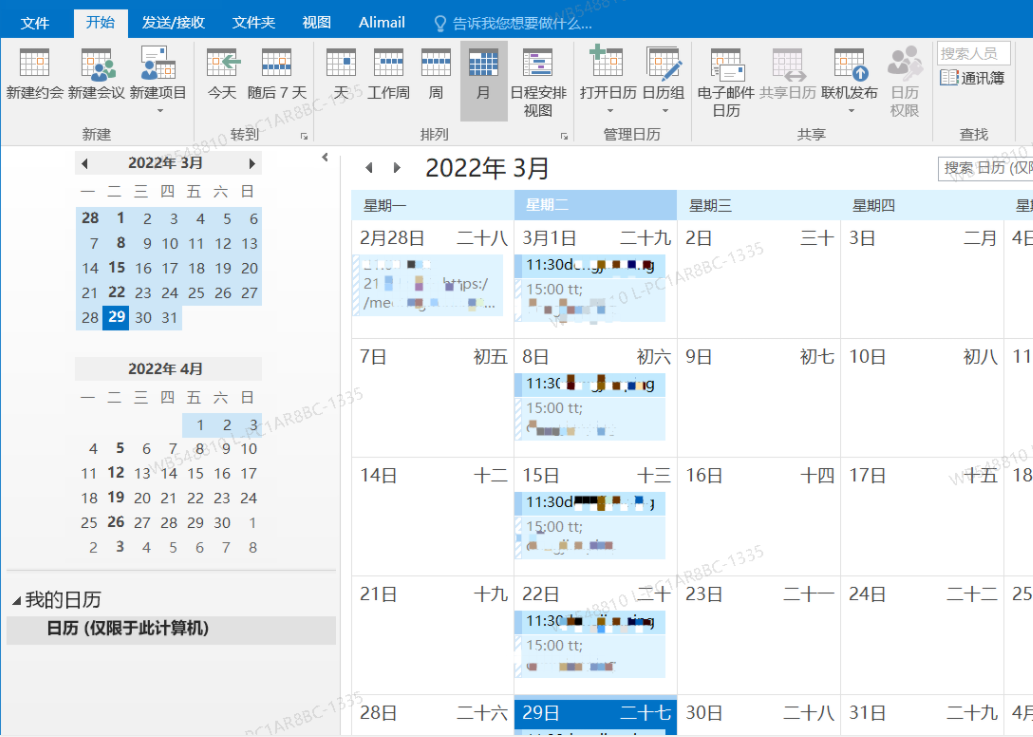Viewport: 1033px width, 737px height.
Task: Select the 29日 day cell header
Action: point(596,713)
